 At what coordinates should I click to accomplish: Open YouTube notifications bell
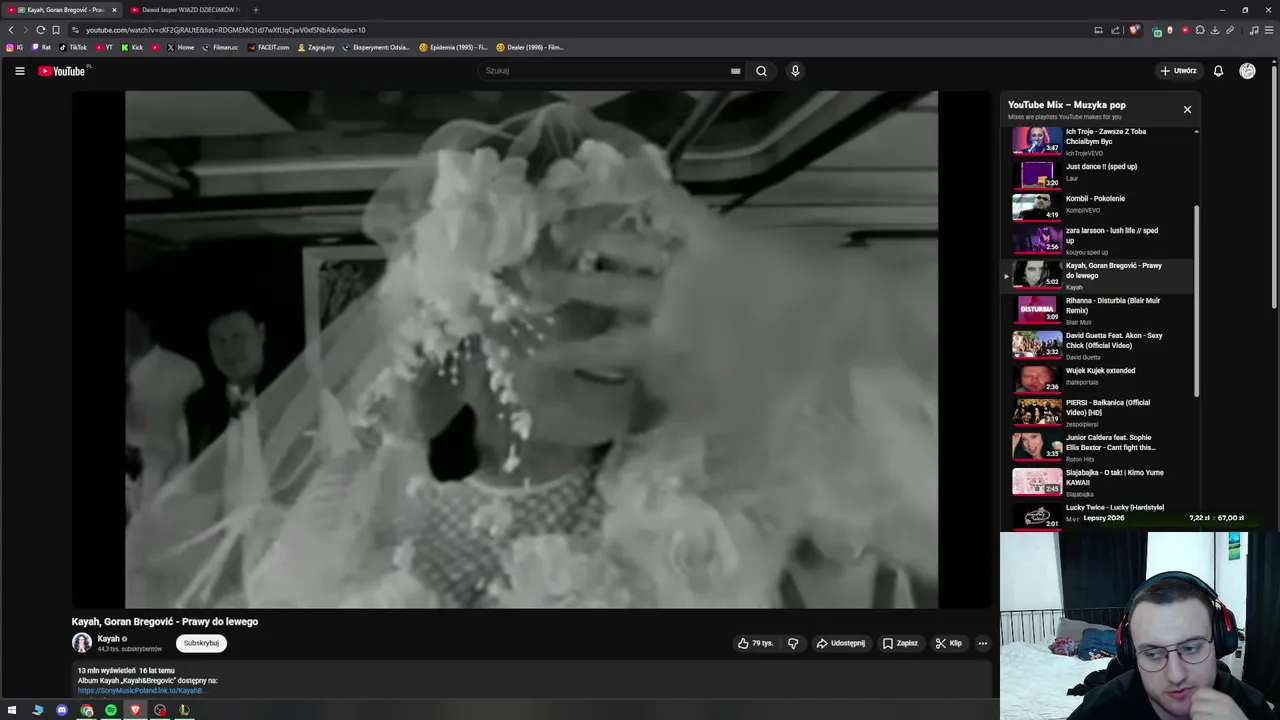point(1218,71)
